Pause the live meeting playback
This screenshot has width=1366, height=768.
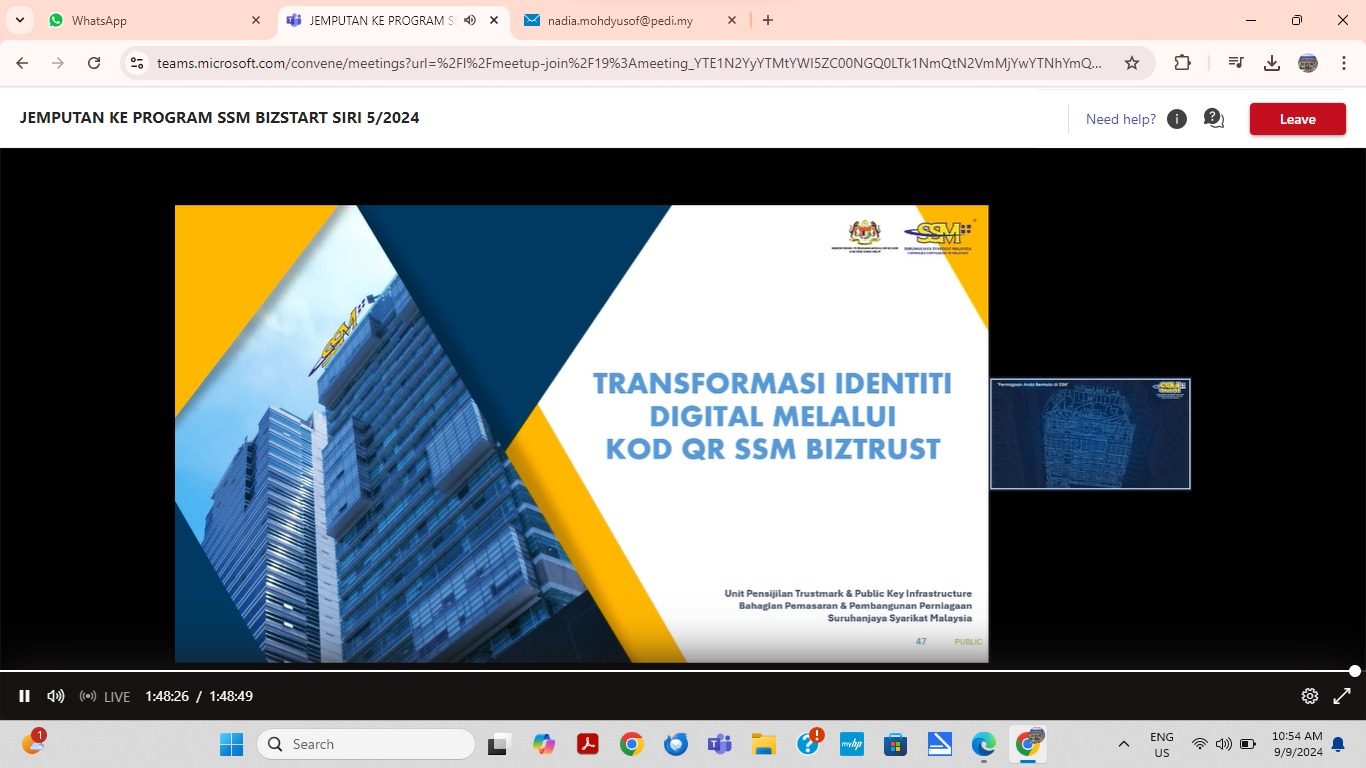[x=25, y=696]
